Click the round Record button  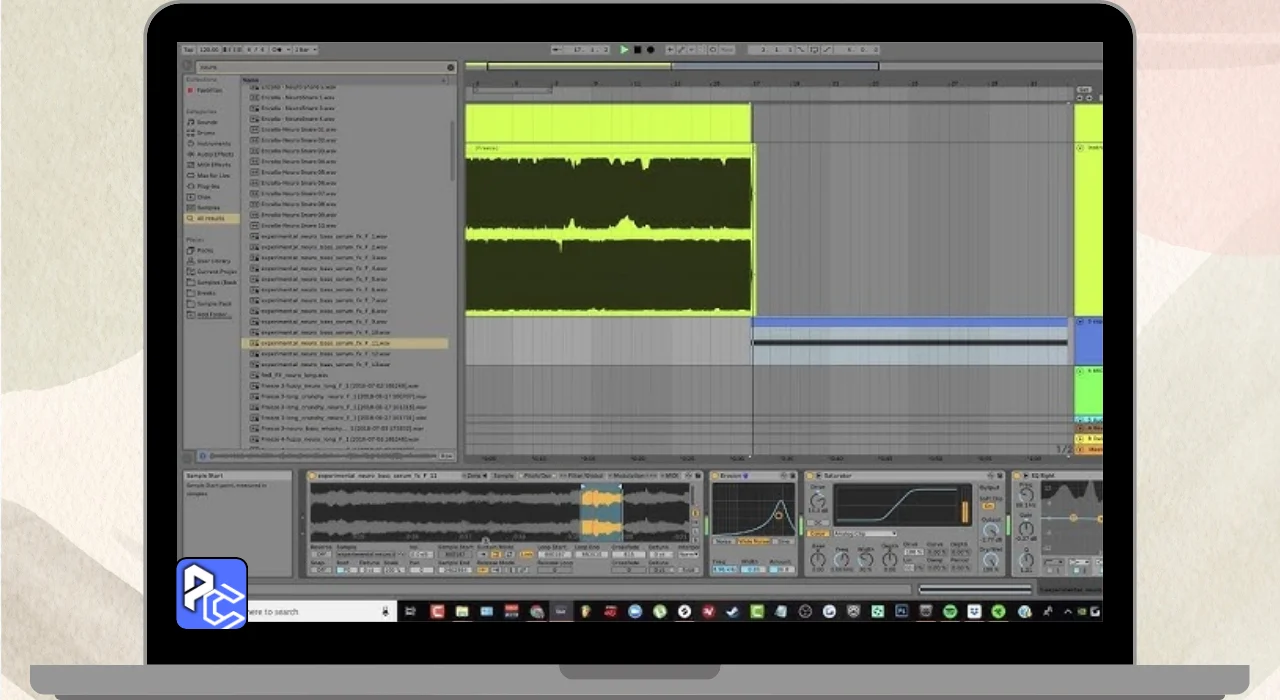[650, 49]
